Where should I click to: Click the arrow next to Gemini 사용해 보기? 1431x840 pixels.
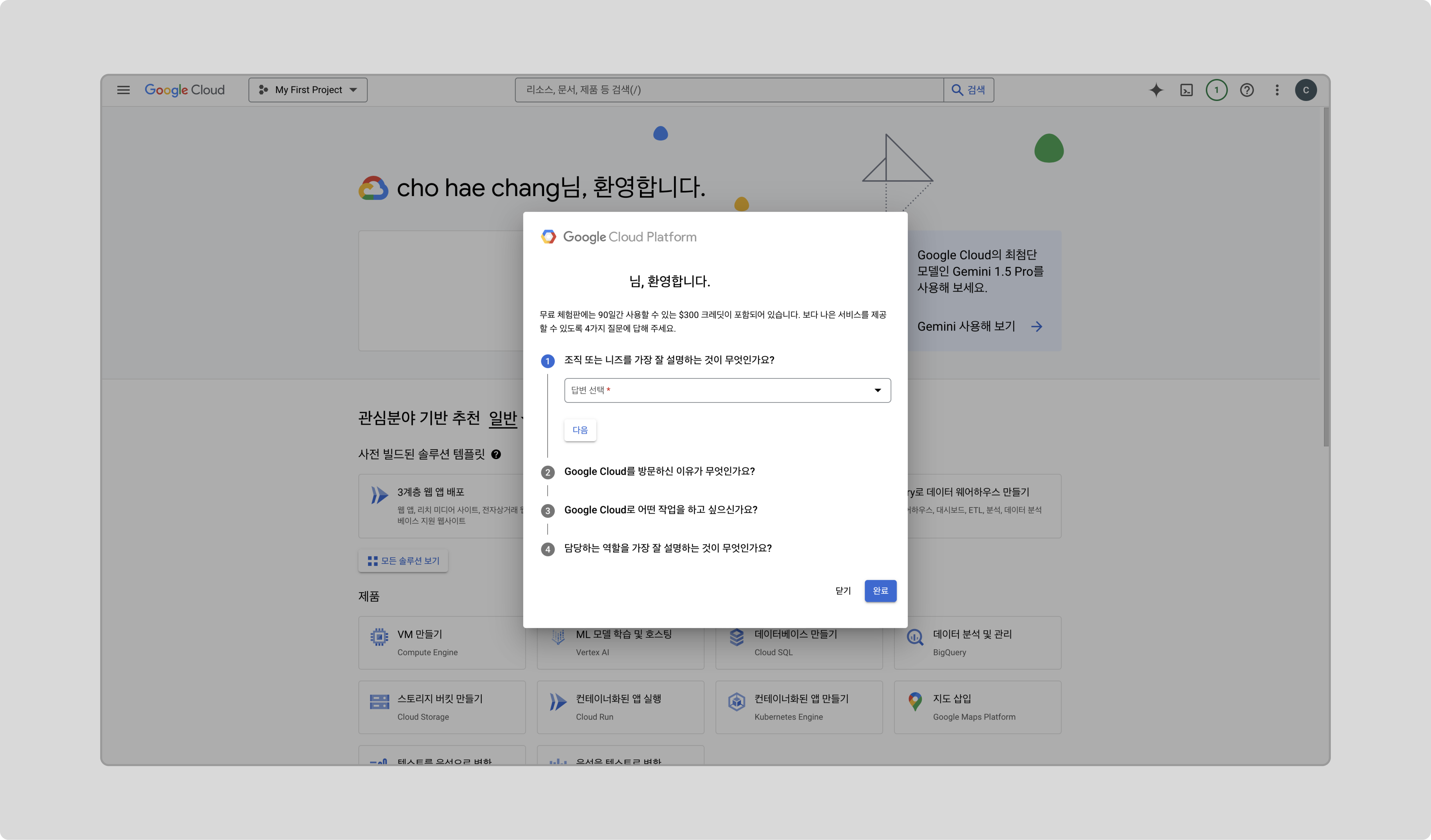pyautogui.click(x=1036, y=327)
